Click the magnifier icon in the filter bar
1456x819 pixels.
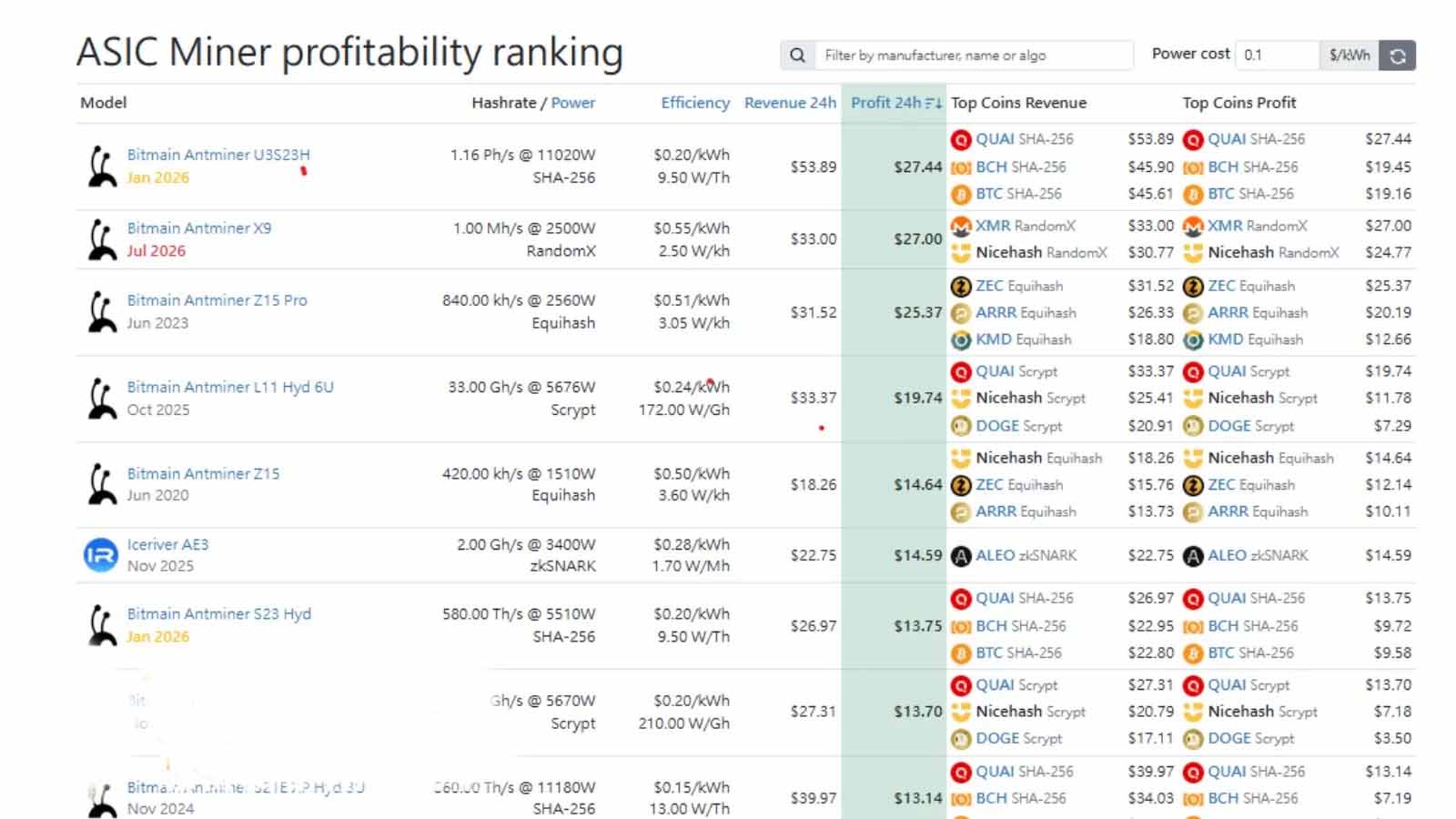tap(797, 56)
